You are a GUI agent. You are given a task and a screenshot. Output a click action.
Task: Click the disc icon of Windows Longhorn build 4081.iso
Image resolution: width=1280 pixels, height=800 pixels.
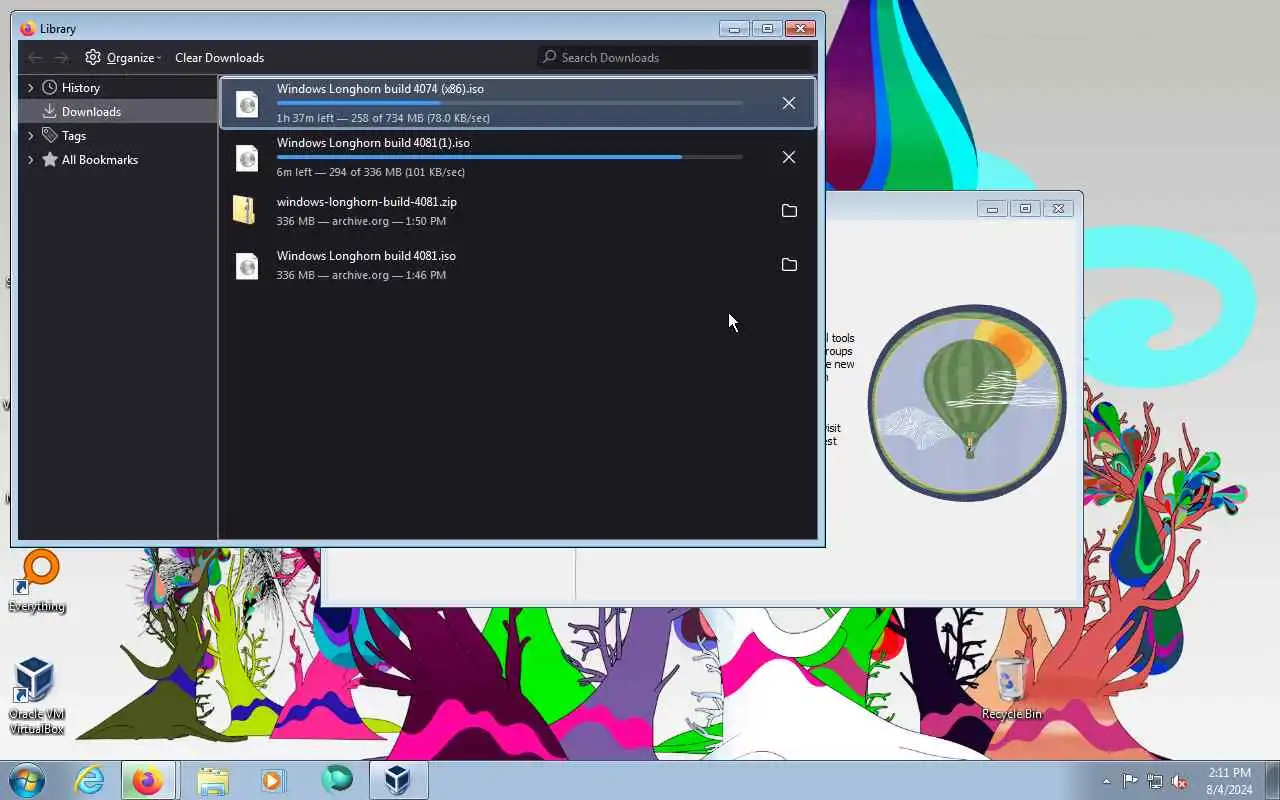click(x=246, y=265)
